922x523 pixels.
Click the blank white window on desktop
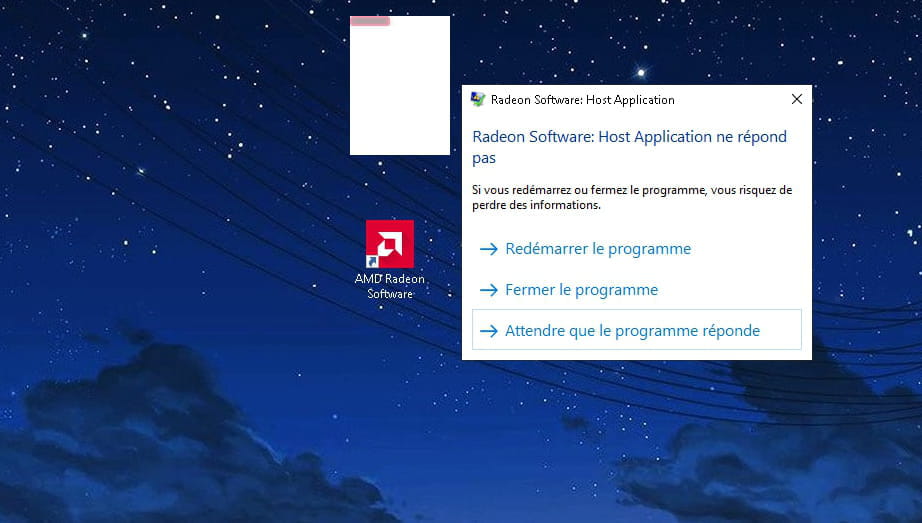[x=400, y=85]
